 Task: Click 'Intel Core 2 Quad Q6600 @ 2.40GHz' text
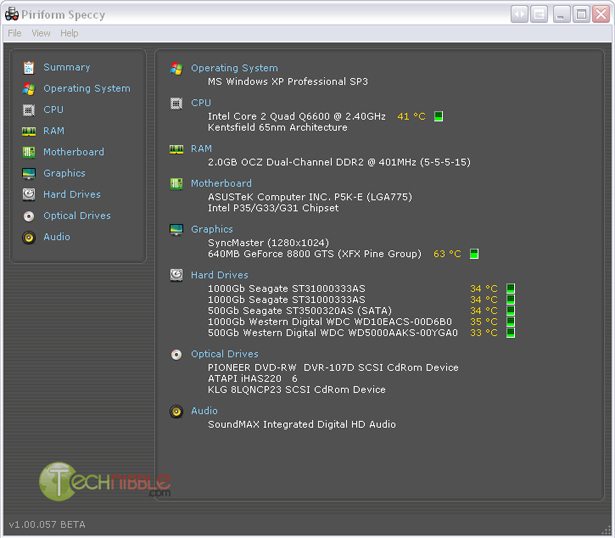click(x=297, y=117)
